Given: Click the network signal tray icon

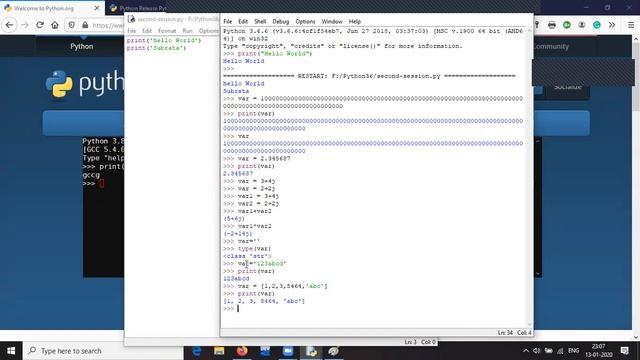Looking at the screenshot, I should pyautogui.click(x=560, y=351).
